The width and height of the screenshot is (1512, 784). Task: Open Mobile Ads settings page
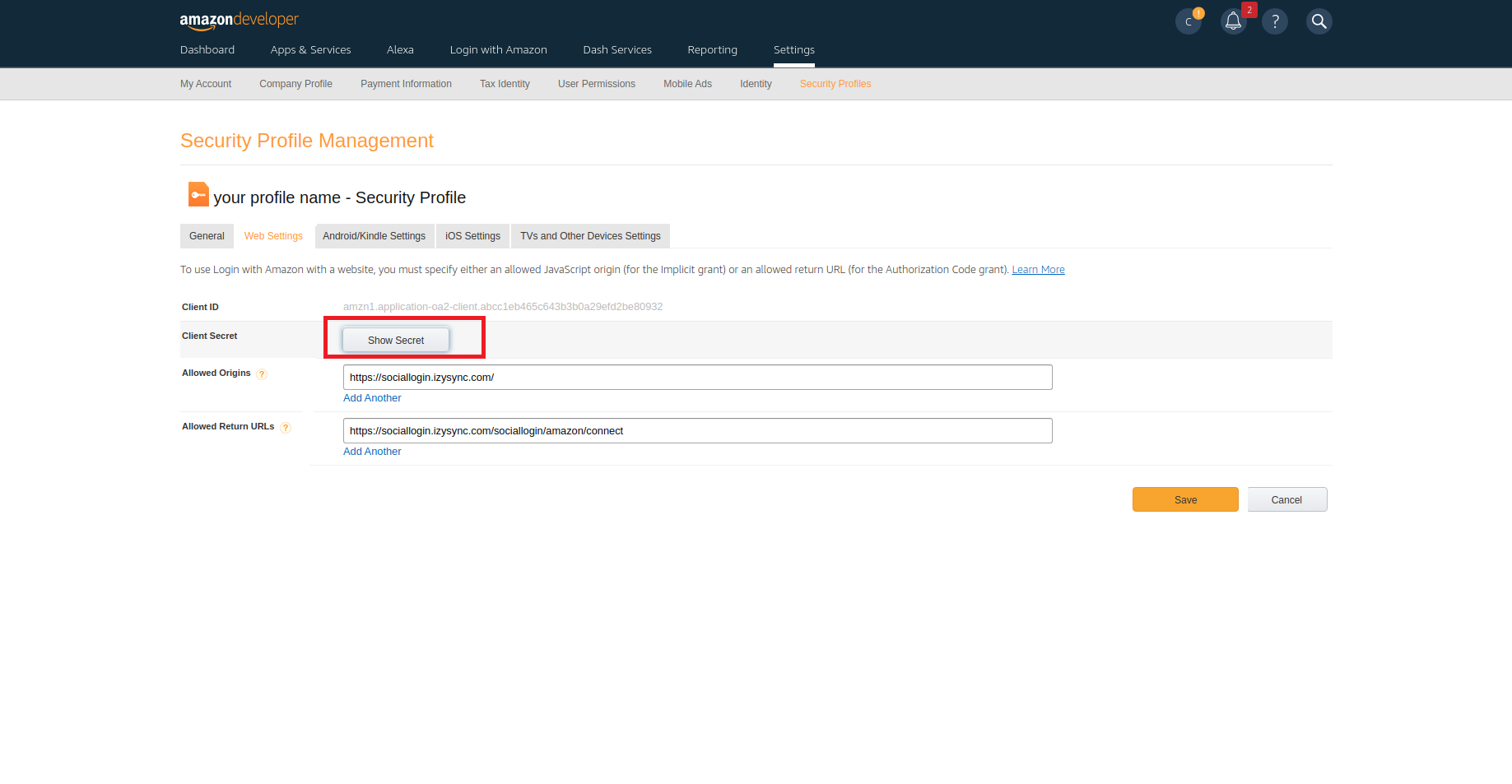point(687,84)
